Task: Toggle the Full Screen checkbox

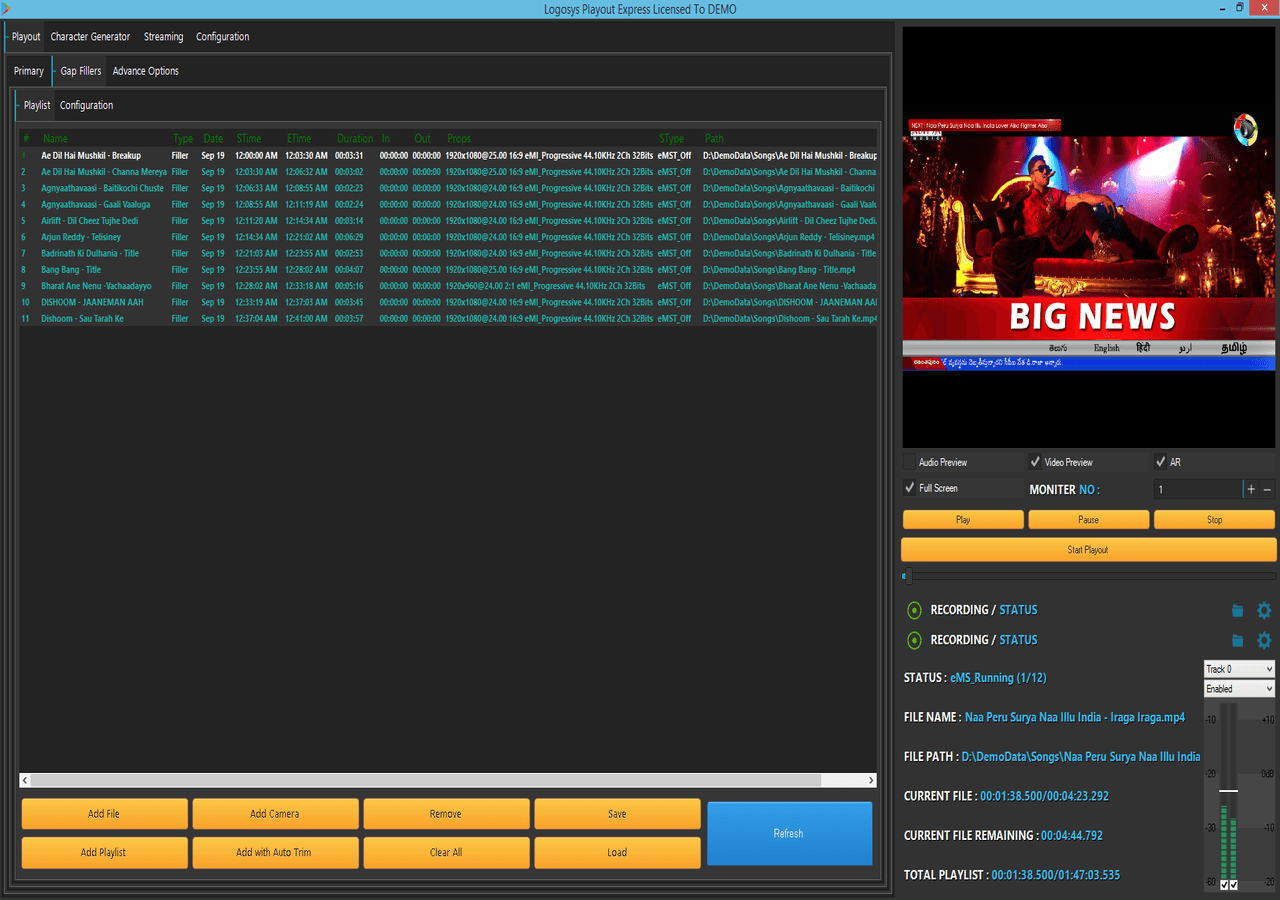Action: click(x=909, y=488)
